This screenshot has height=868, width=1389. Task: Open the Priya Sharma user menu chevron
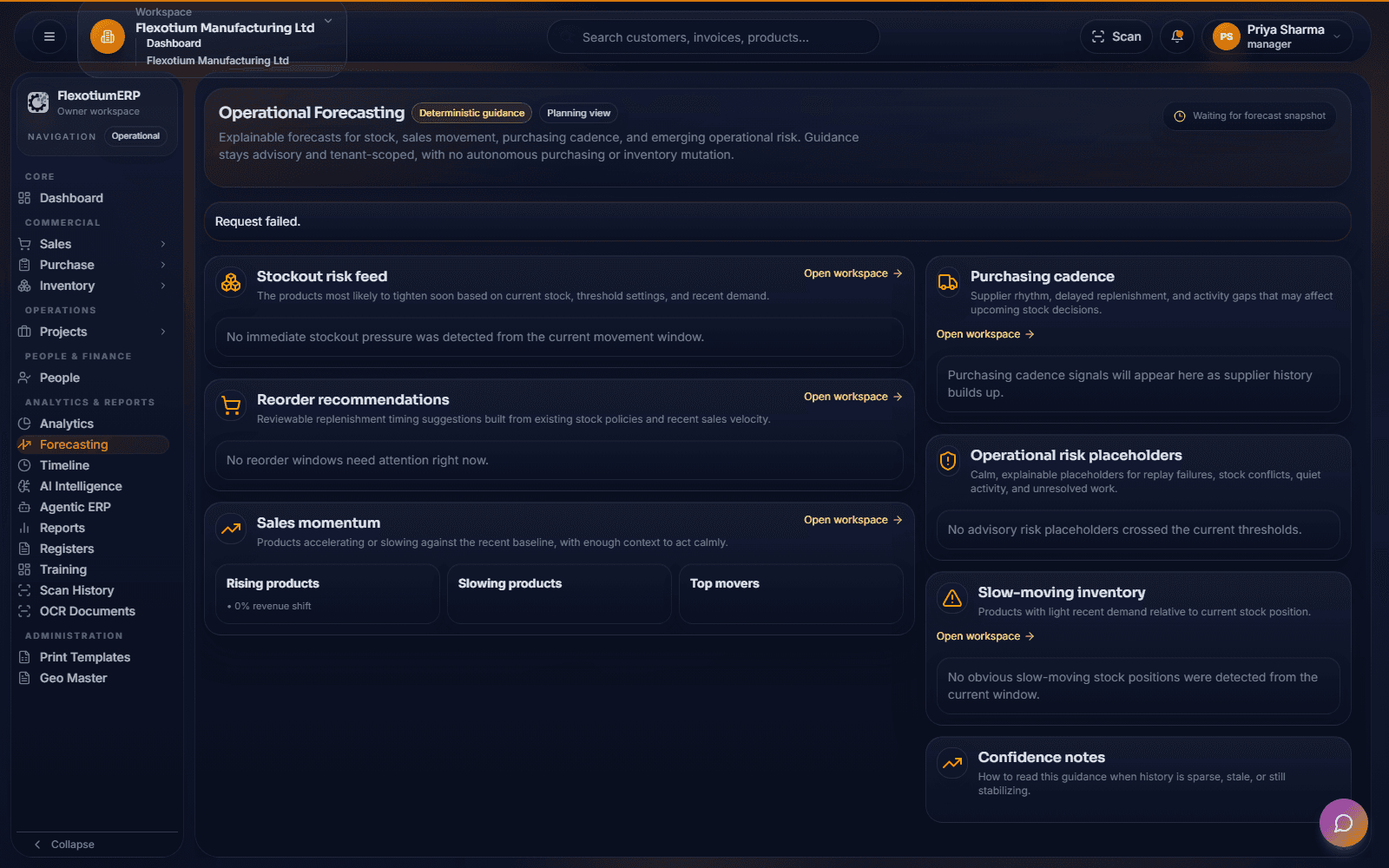1337,36
